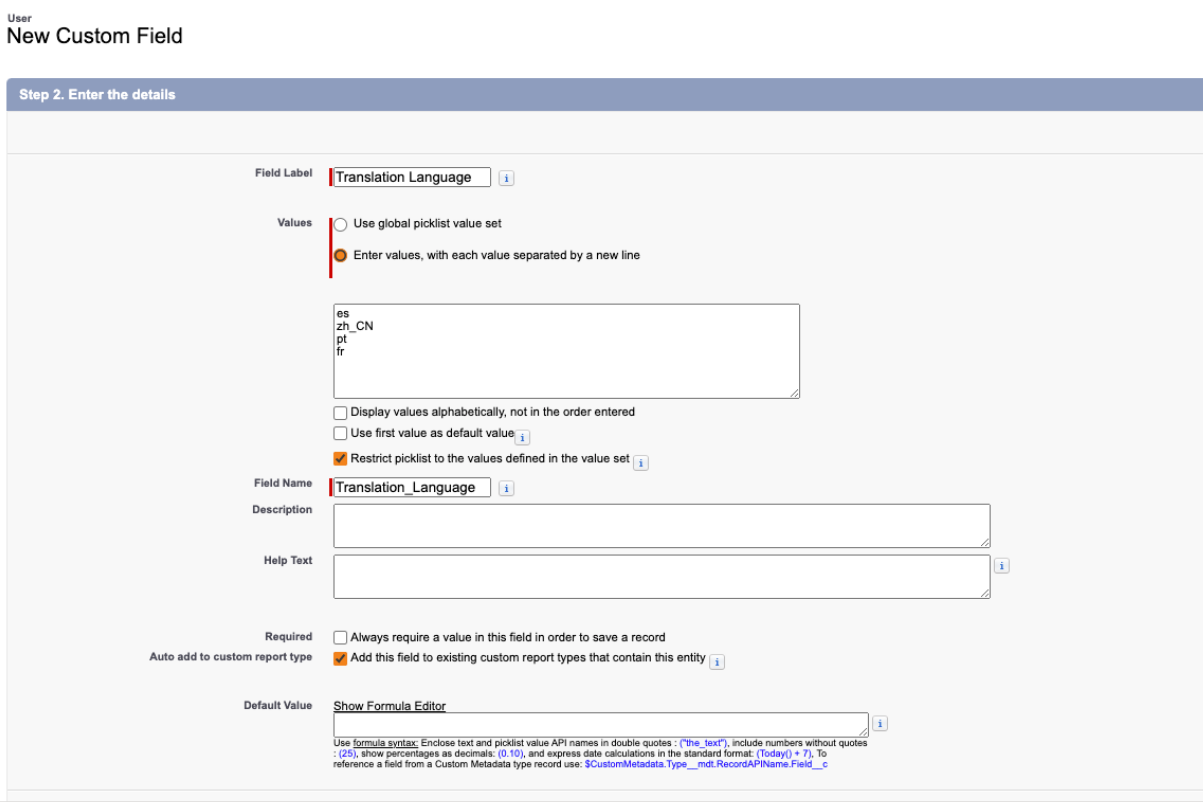The image size is (1203, 802).
Task: Uncheck Restrict picklist to defined values
Action: point(340,459)
